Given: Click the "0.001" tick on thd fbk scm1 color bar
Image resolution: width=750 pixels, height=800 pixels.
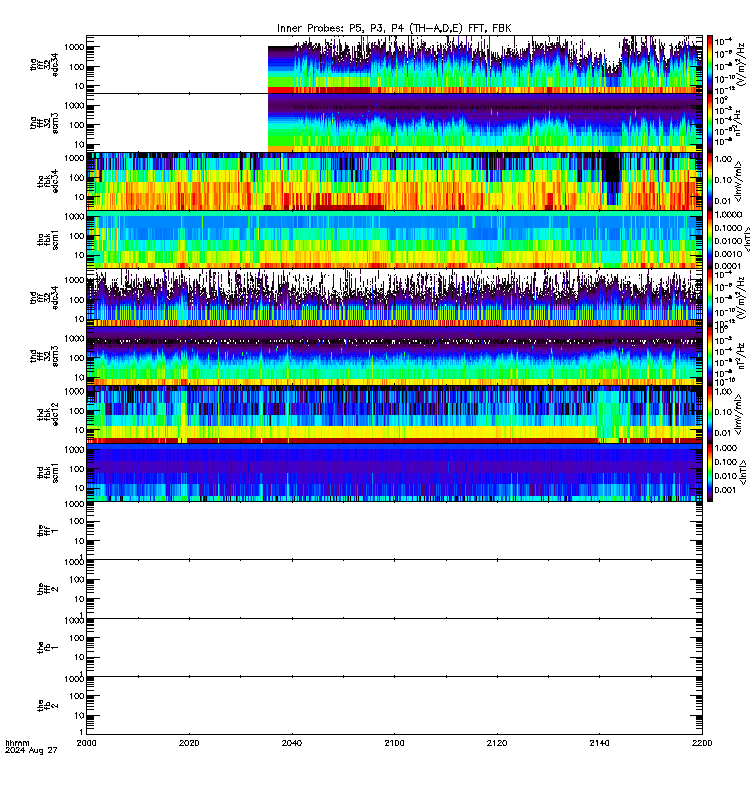Looking at the screenshot, I should coord(726,490).
